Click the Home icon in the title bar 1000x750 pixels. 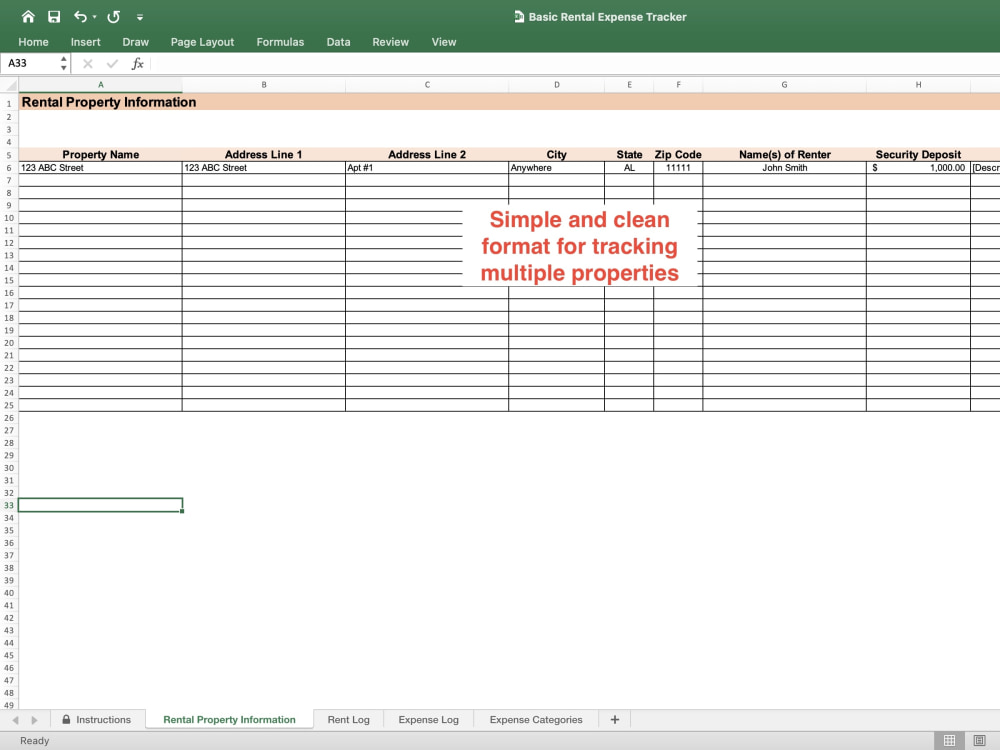(29, 17)
